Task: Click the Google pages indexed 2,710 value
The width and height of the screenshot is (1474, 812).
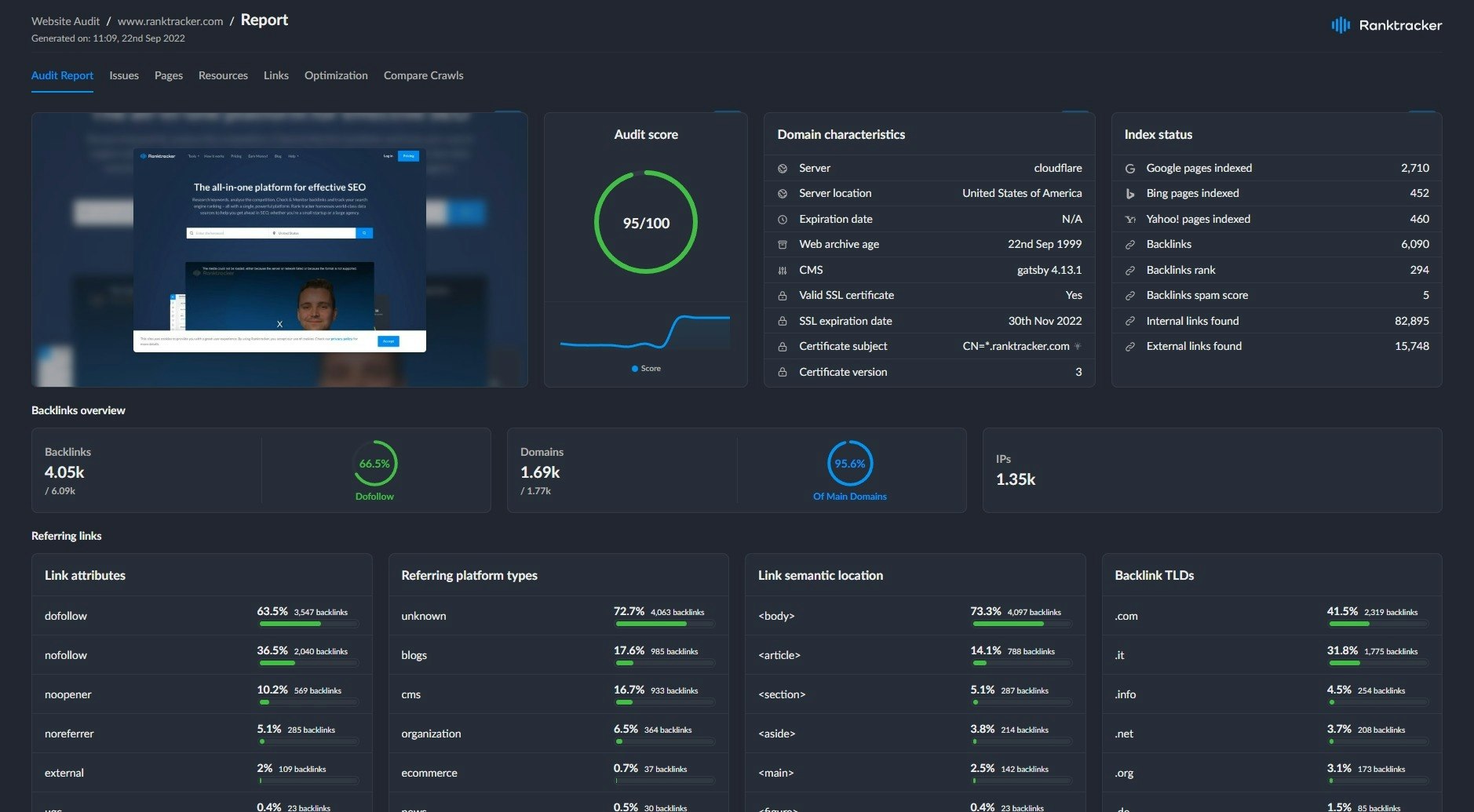Action: (1415, 168)
